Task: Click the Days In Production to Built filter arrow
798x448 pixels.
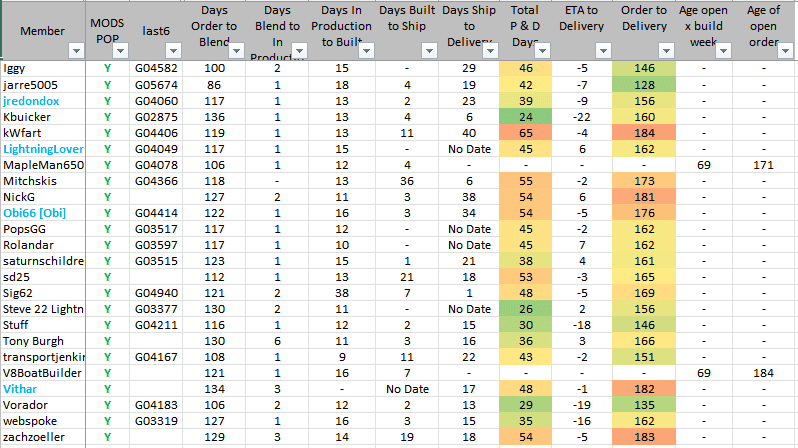Action: (x=367, y=50)
